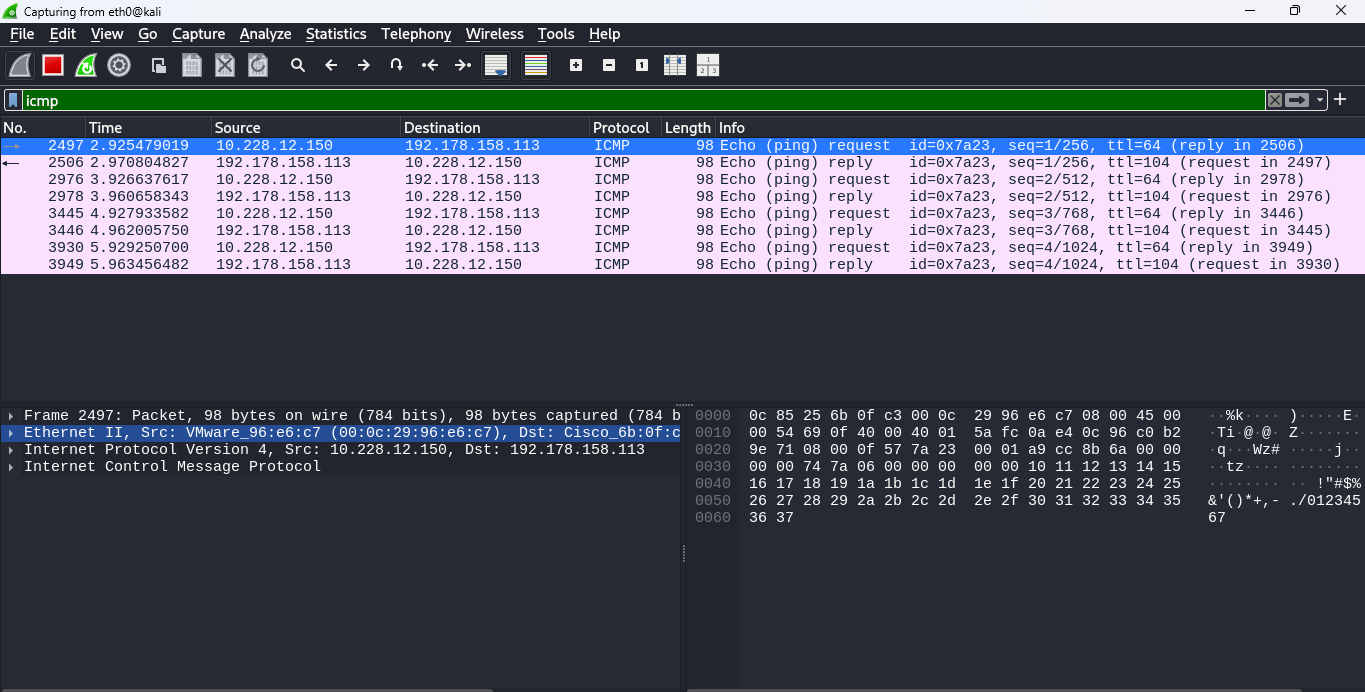Sort packets by the Time column header
The image size is (1365, 692).
pos(148,128)
